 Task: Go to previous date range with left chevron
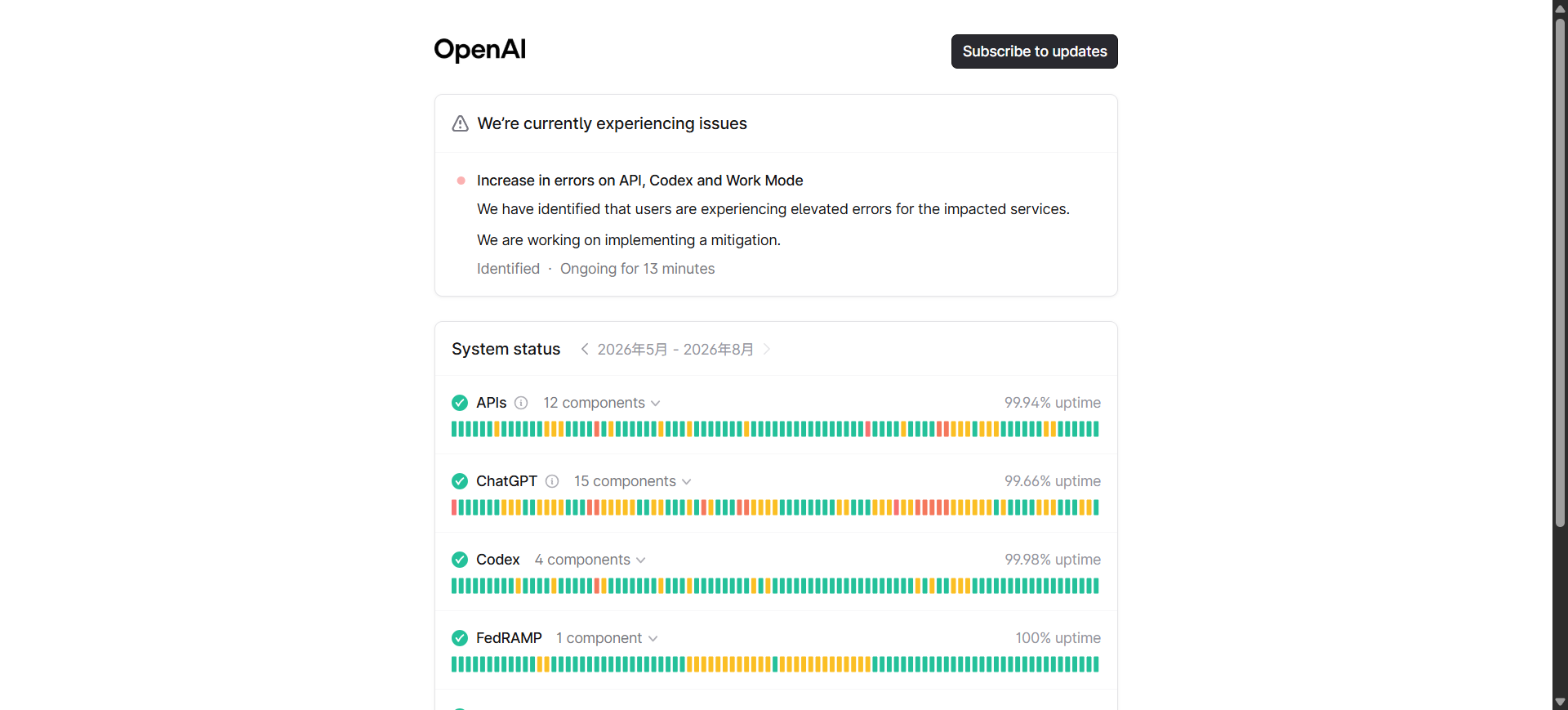click(585, 349)
